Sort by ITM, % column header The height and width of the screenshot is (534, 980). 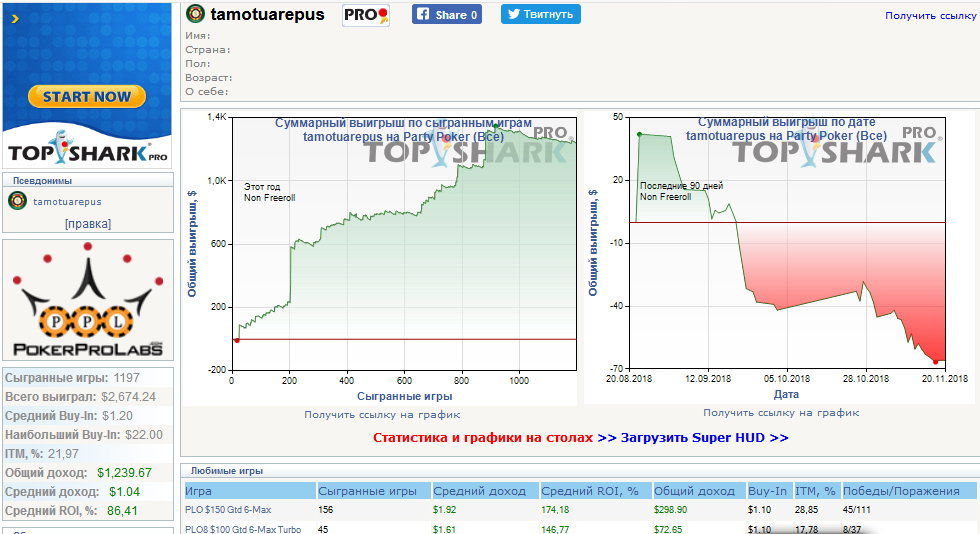[817, 491]
